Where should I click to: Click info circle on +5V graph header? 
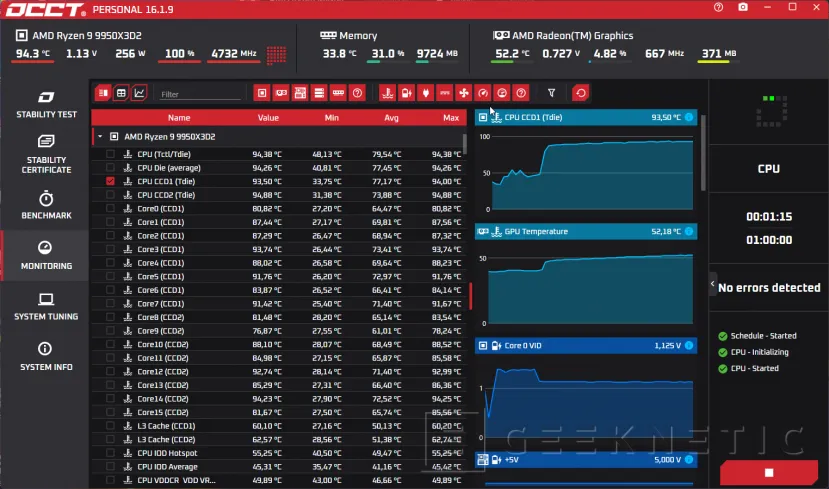tap(689, 459)
